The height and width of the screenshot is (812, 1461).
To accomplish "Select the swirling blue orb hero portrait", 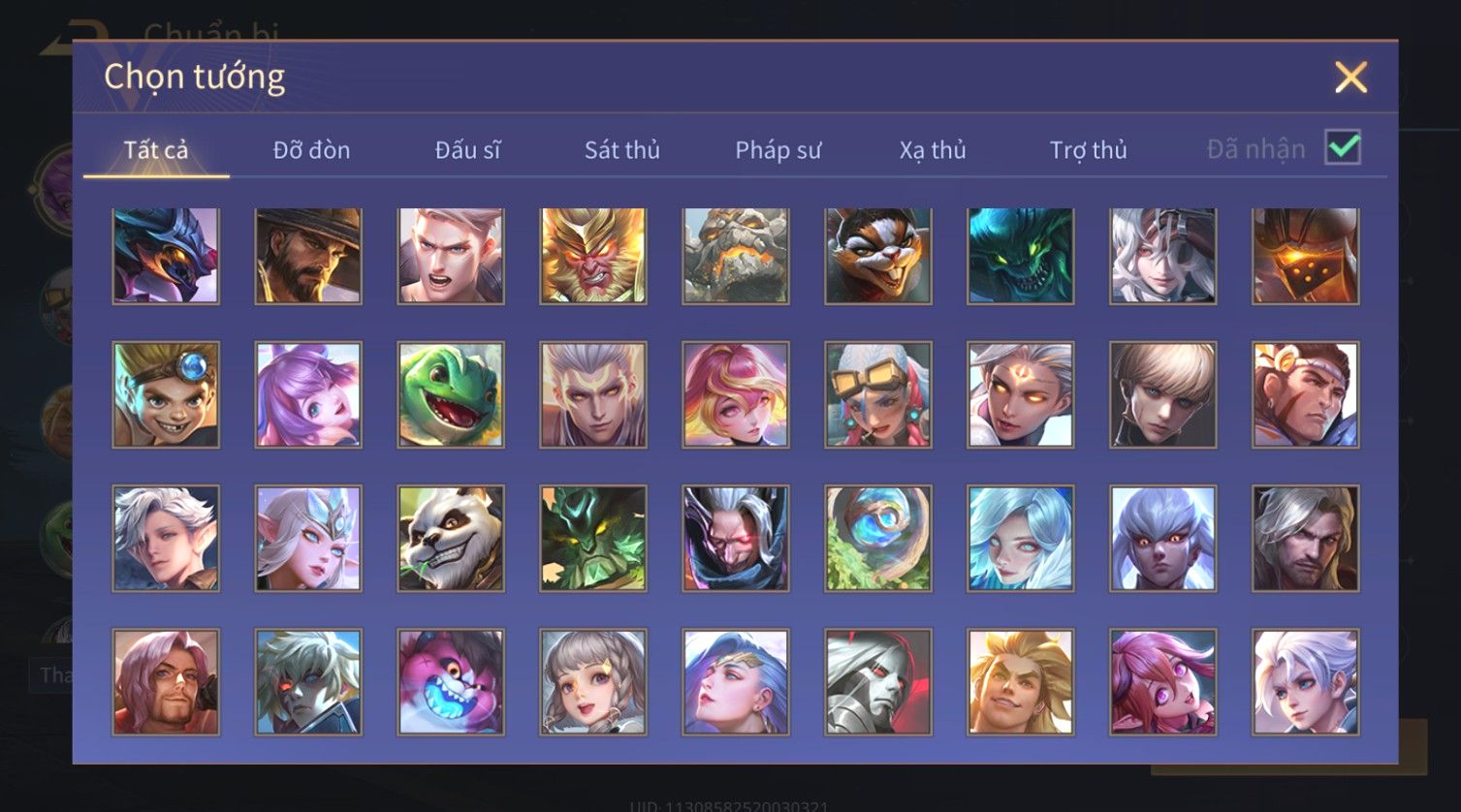I will click(x=878, y=539).
